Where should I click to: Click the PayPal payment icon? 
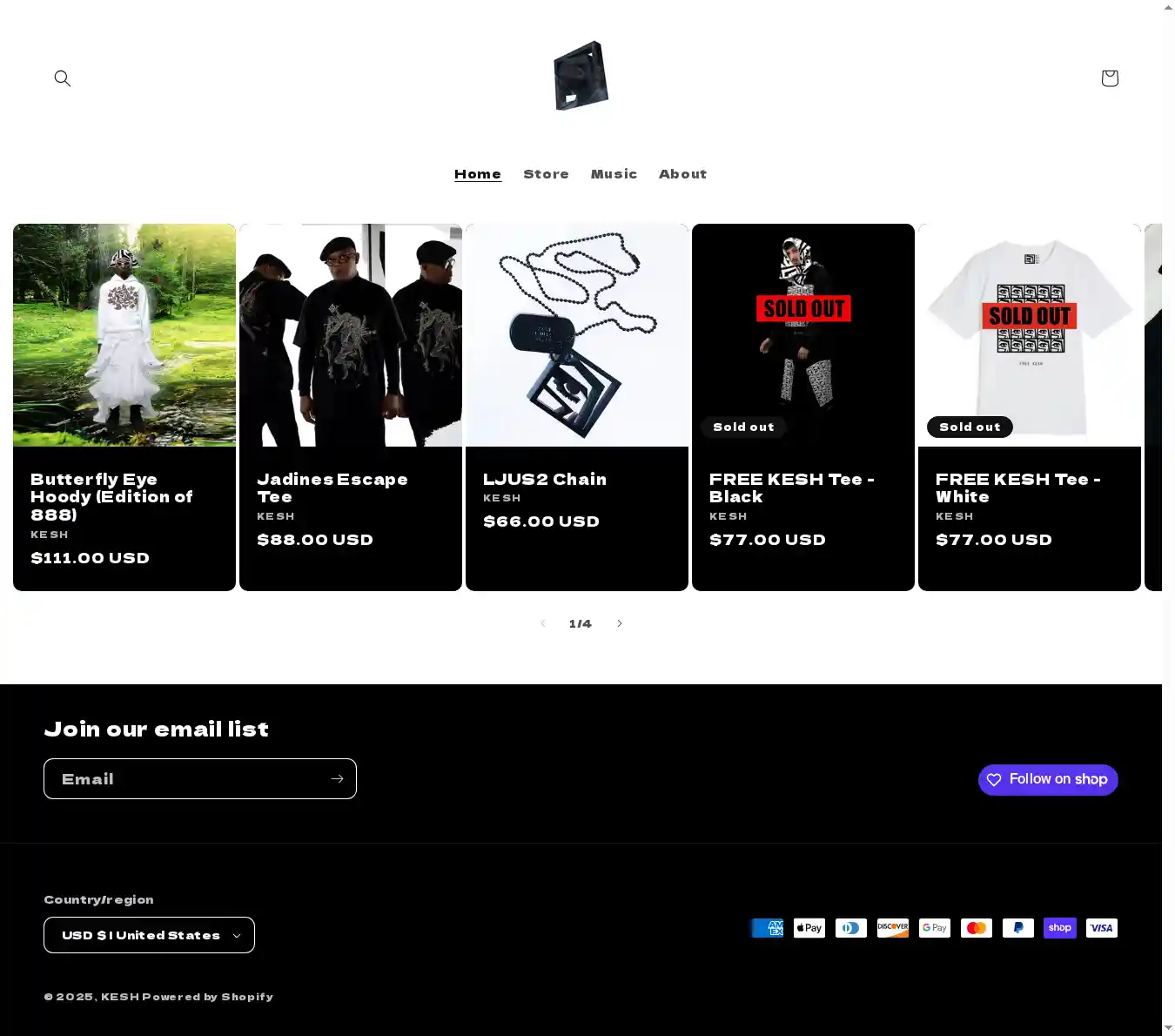click(x=1018, y=928)
